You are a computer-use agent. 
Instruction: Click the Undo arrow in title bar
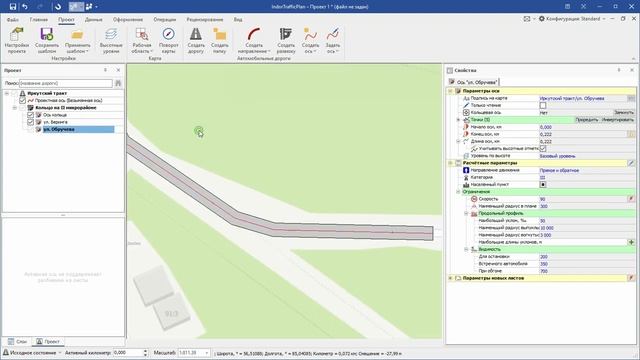pyautogui.click(x=25, y=7)
